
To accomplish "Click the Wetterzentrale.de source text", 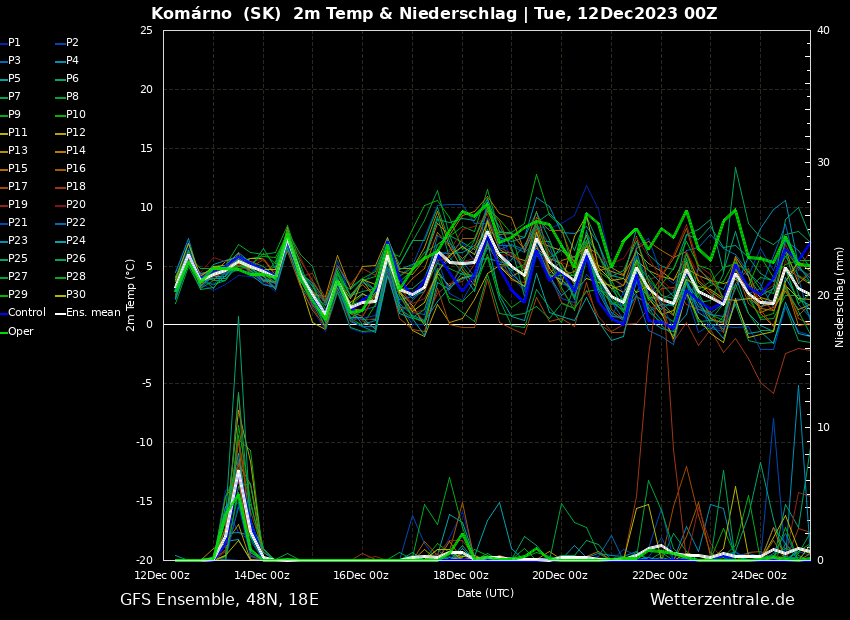I will click(x=721, y=600).
